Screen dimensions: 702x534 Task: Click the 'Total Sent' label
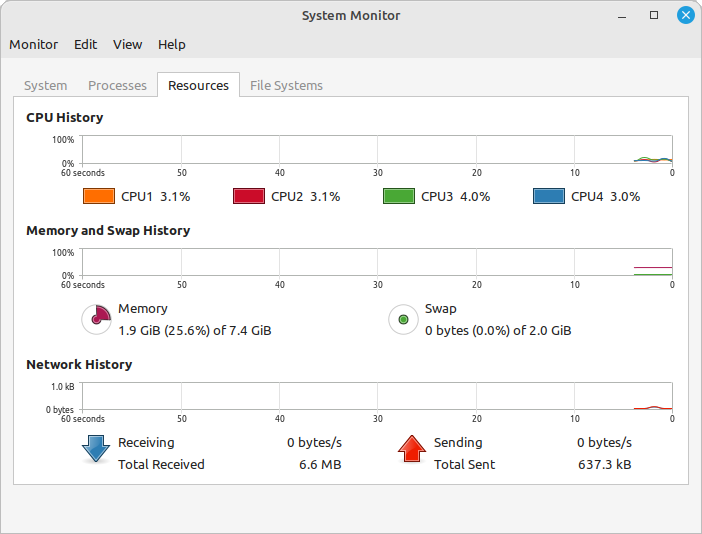(x=465, y=465)
